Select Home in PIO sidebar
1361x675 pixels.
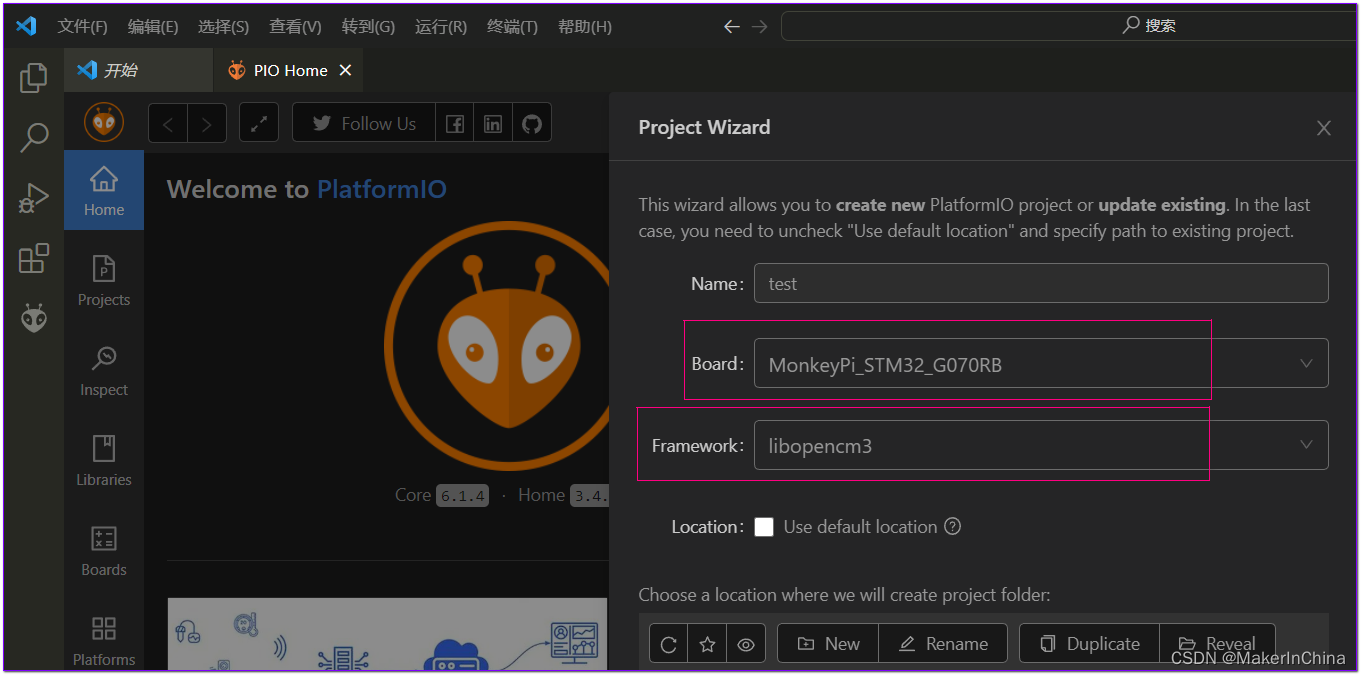coord(104,190)
